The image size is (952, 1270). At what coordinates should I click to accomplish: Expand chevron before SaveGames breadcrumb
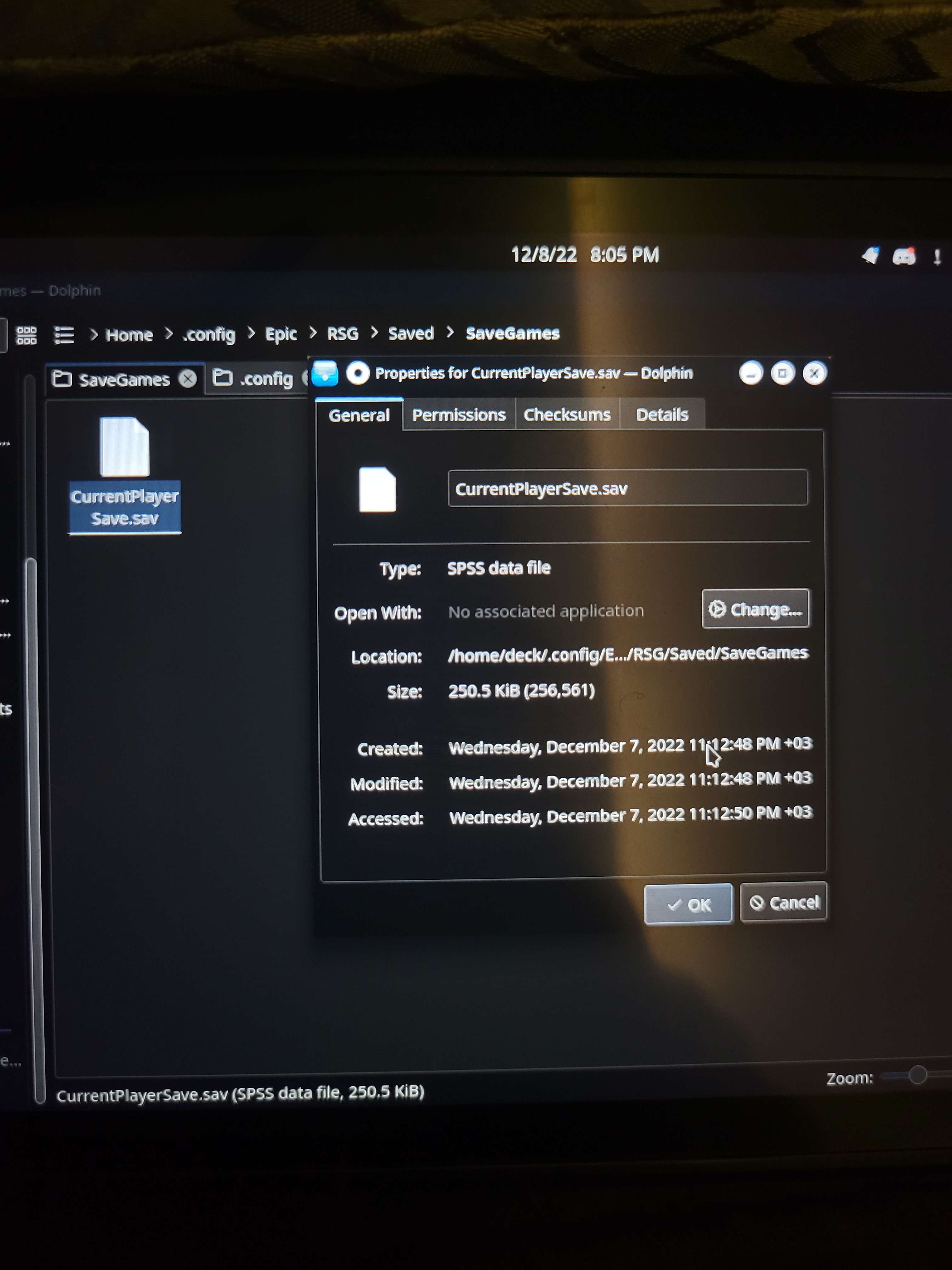tap(450, 332)
